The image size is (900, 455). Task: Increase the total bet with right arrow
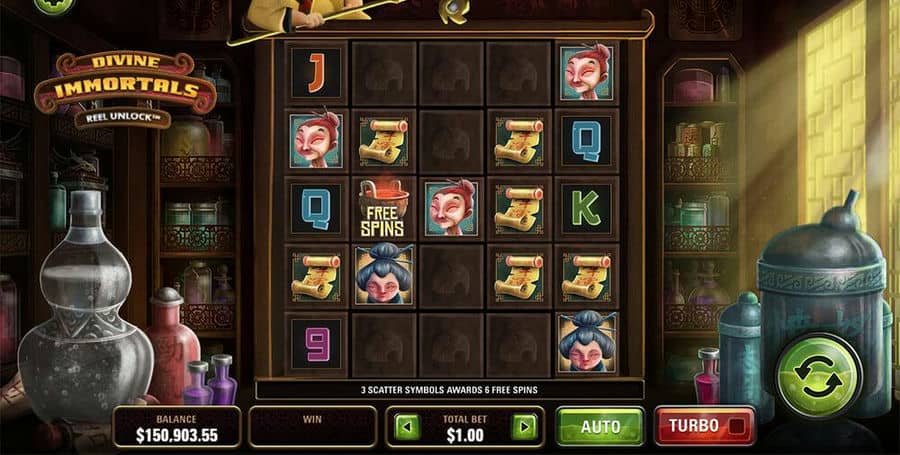(524, 427)
